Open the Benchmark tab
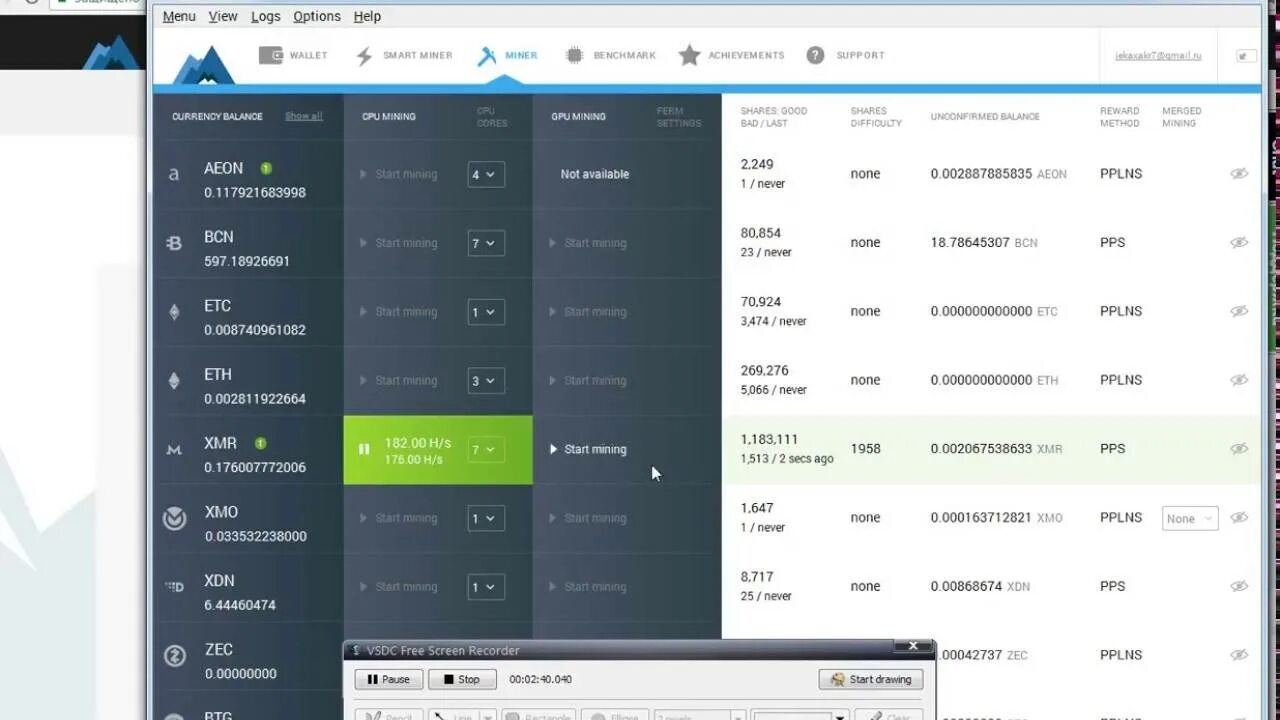This screenshot has height=720, width=1280. pos(610,56)
